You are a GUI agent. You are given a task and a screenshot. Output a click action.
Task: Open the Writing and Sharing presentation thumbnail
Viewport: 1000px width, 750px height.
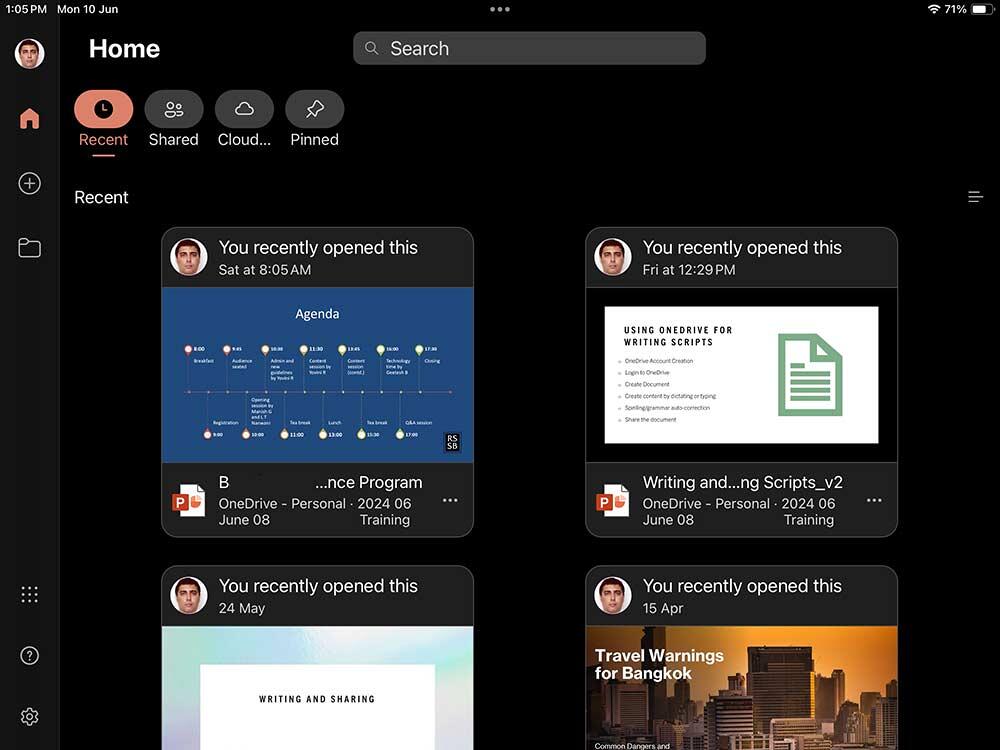coord(318,688)
